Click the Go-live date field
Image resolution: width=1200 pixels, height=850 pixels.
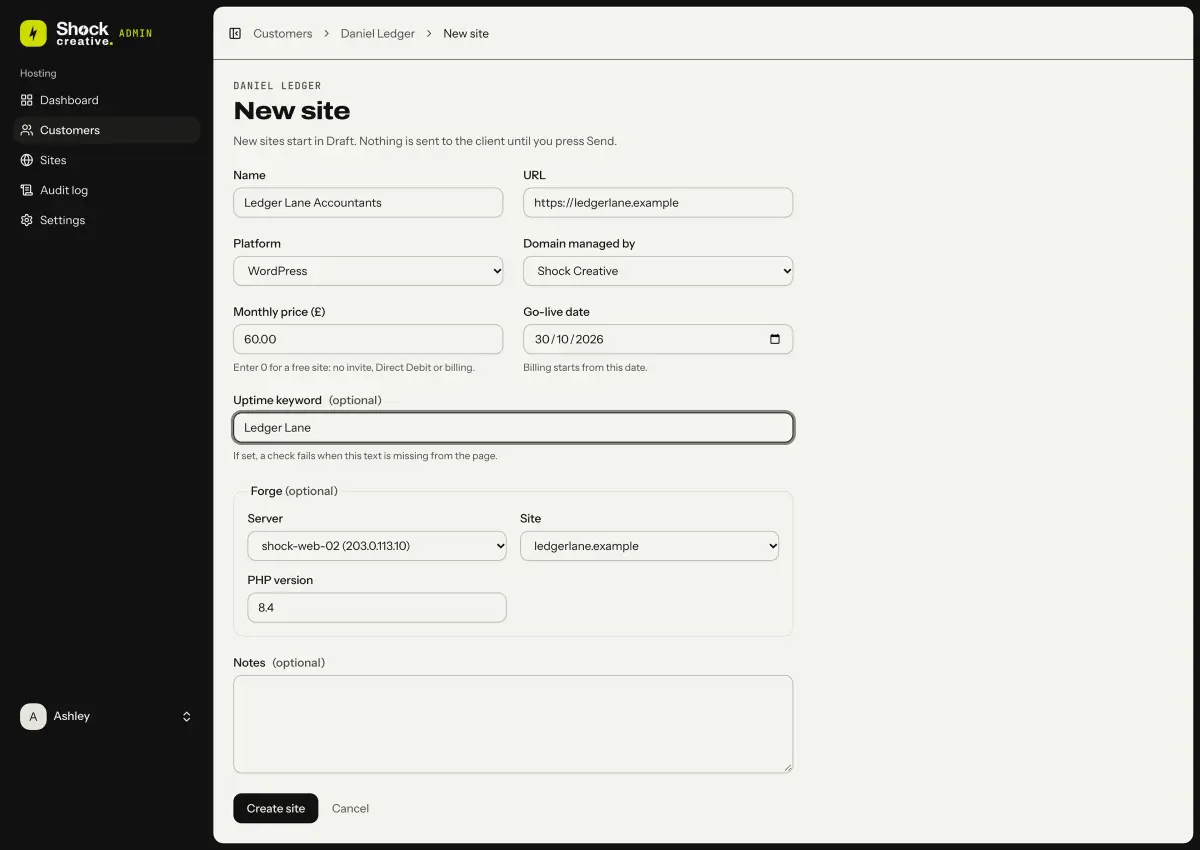tap(658, 339)
